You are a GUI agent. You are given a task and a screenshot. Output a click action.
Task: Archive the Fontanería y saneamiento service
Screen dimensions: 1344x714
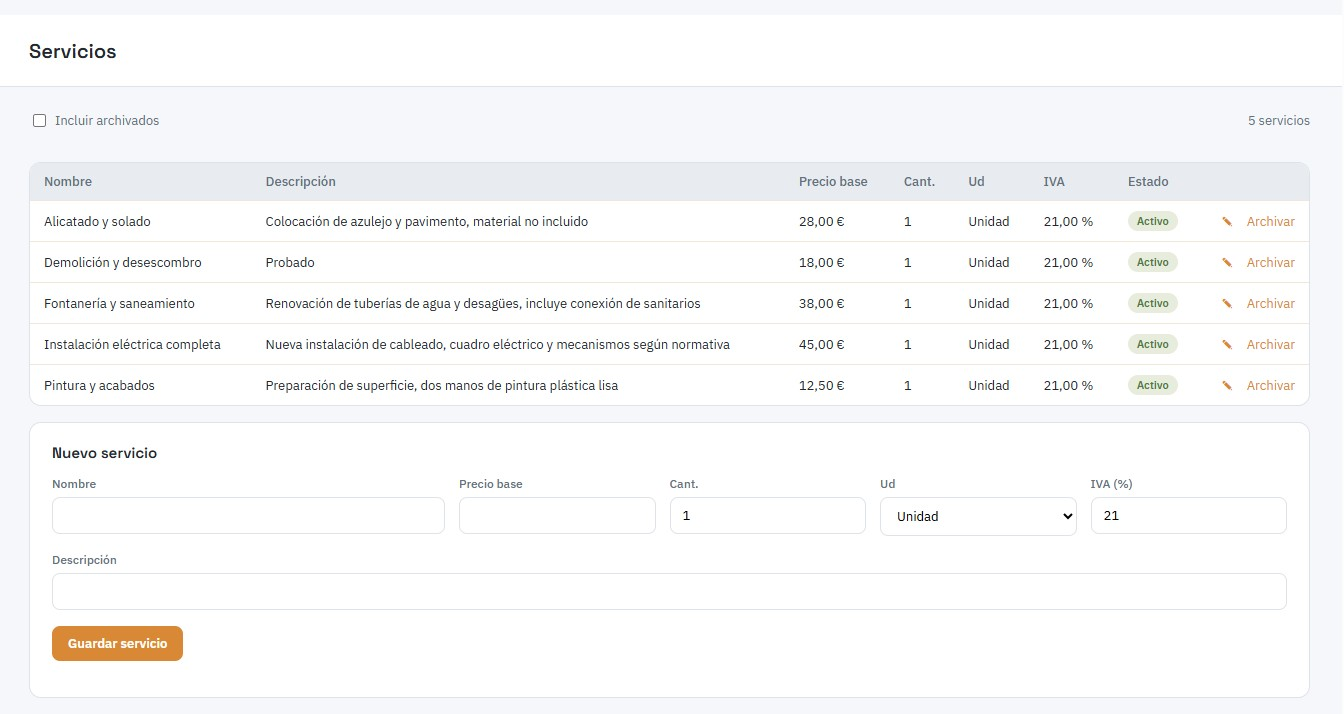tap(1270, 304)
